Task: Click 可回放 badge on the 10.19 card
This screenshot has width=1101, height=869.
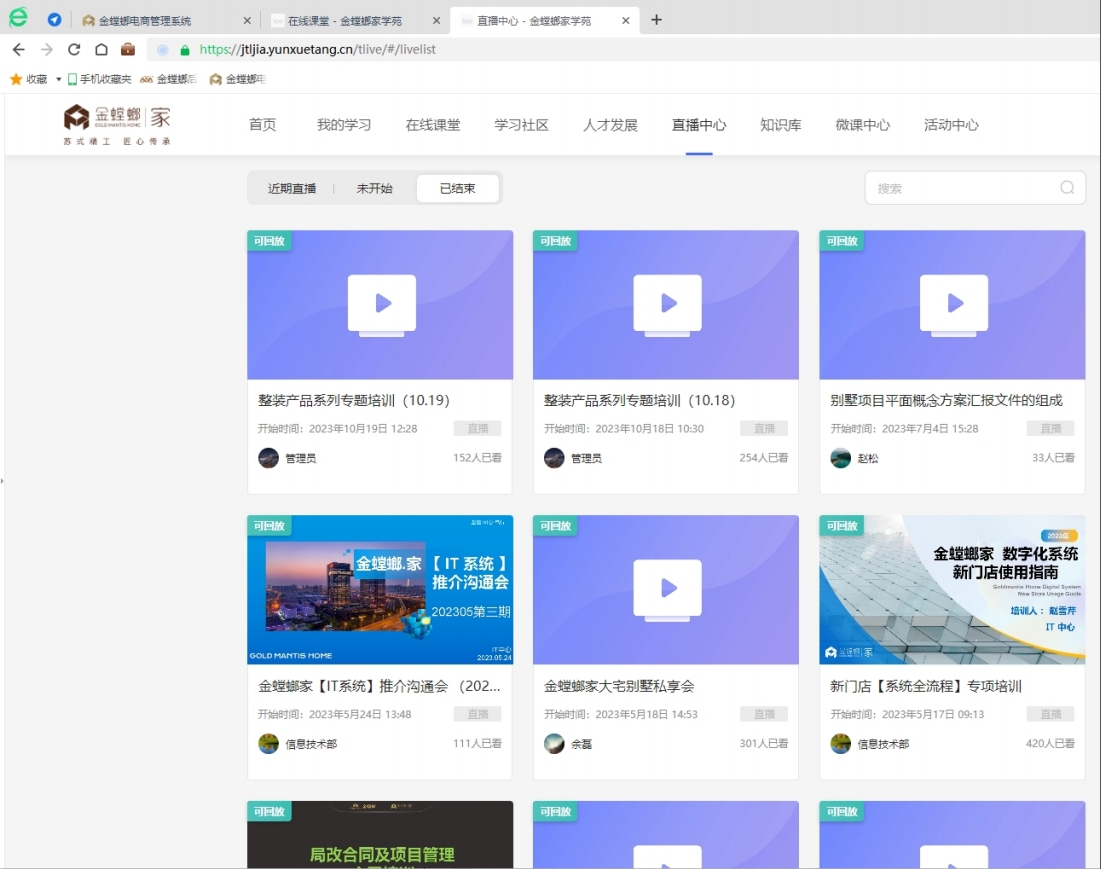Action: pyautogui.click(x=269, y=241)
